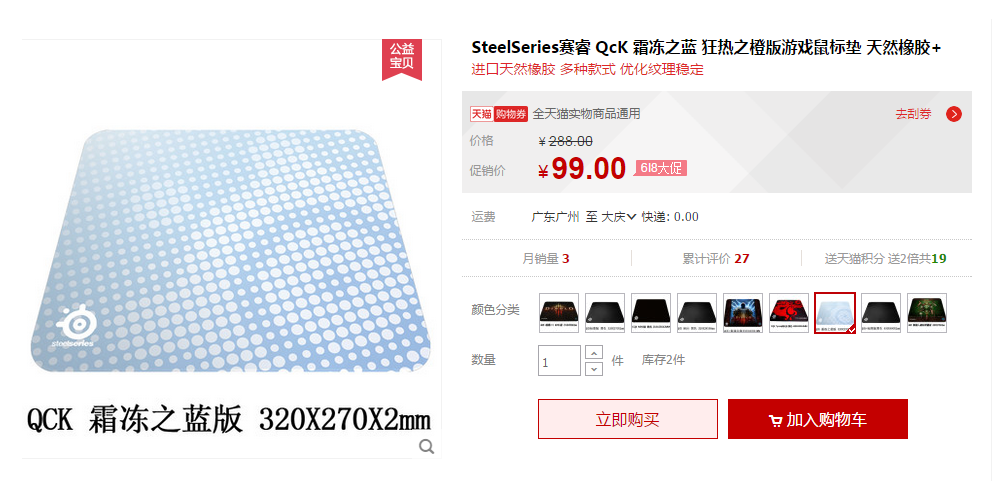Open the 大庆 destination city dropdown

[619, 217]
